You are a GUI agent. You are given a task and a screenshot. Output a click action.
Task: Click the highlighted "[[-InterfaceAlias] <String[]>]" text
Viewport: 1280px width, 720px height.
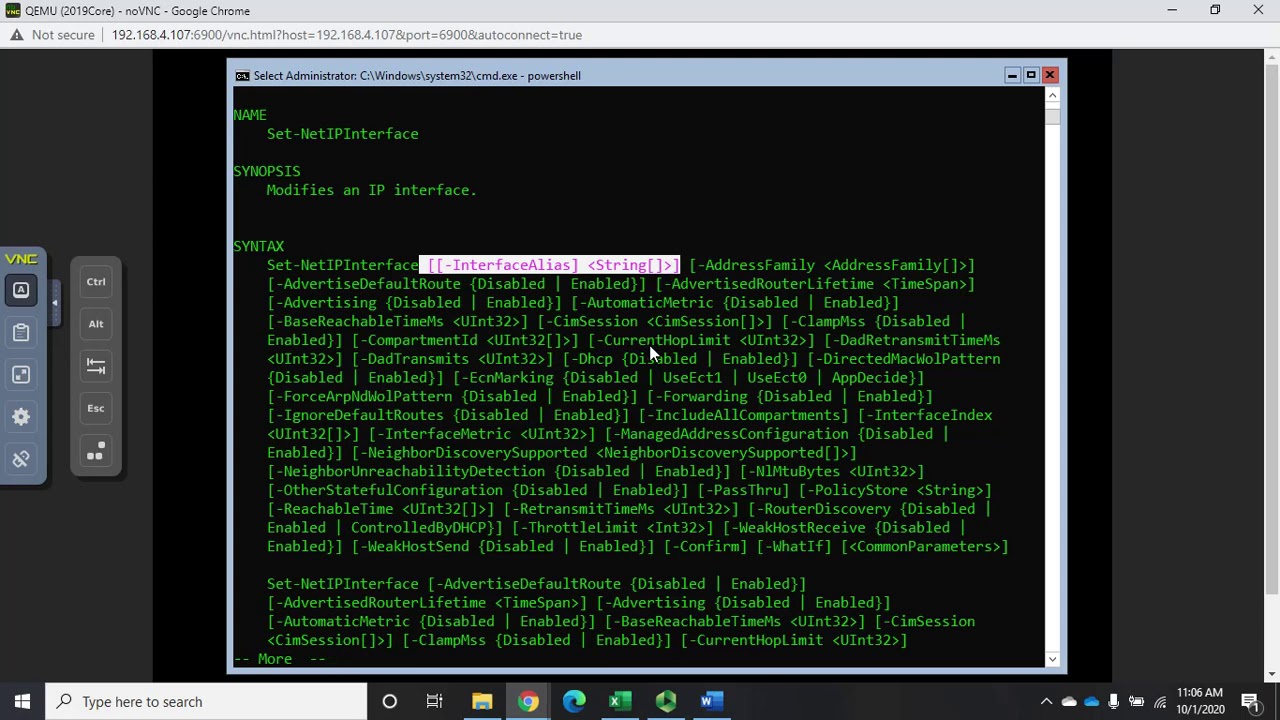tap(554, 265)
